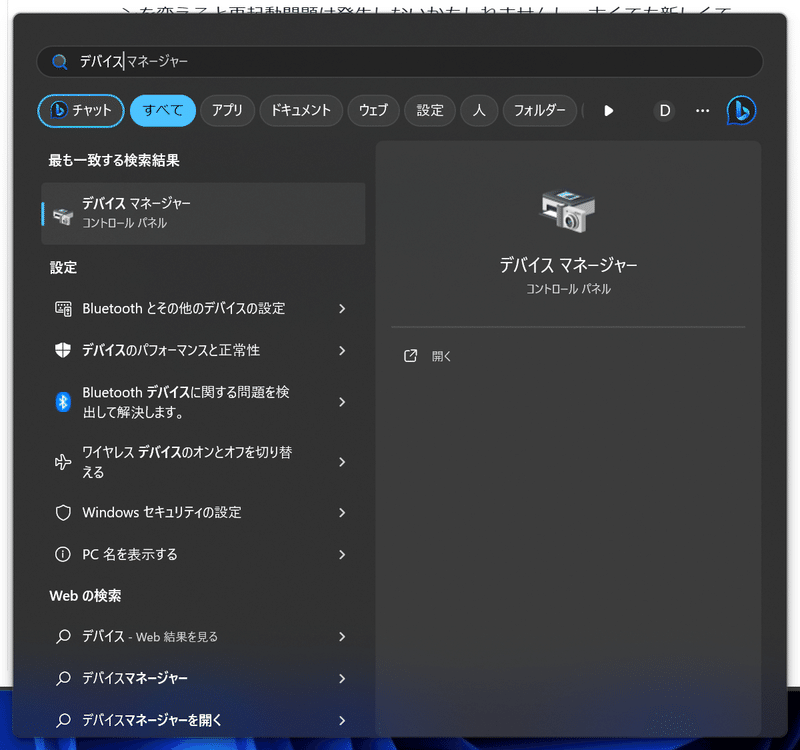Click the Bing logo at top right

coord(741,110)
